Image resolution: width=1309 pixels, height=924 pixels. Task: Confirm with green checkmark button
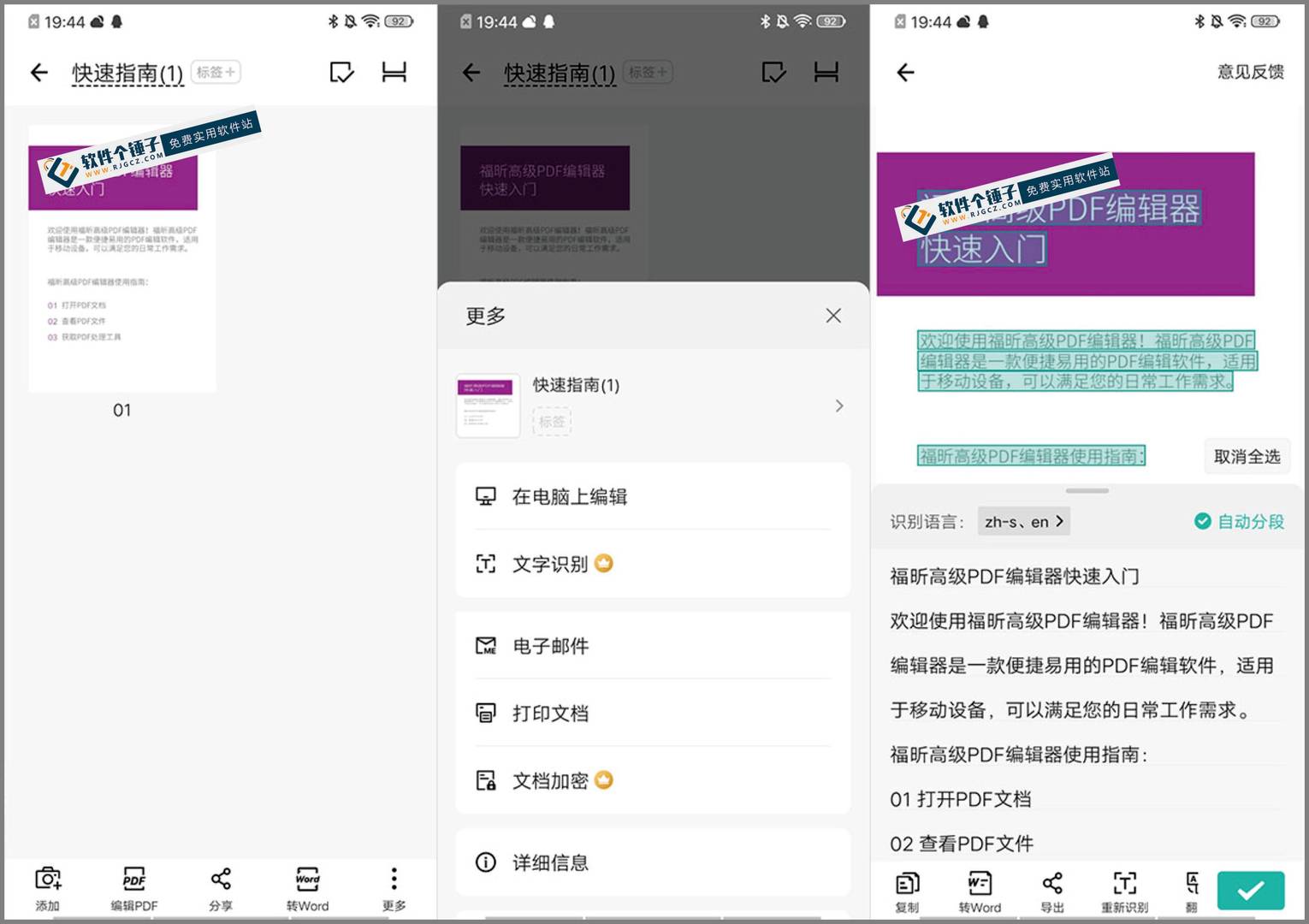tap(1251, 891)
